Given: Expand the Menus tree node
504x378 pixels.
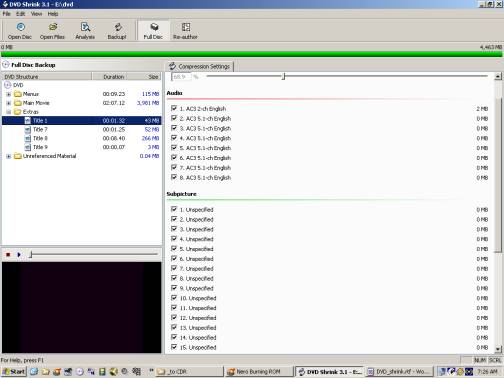Looking at the screenshot, I should (9, 94).
